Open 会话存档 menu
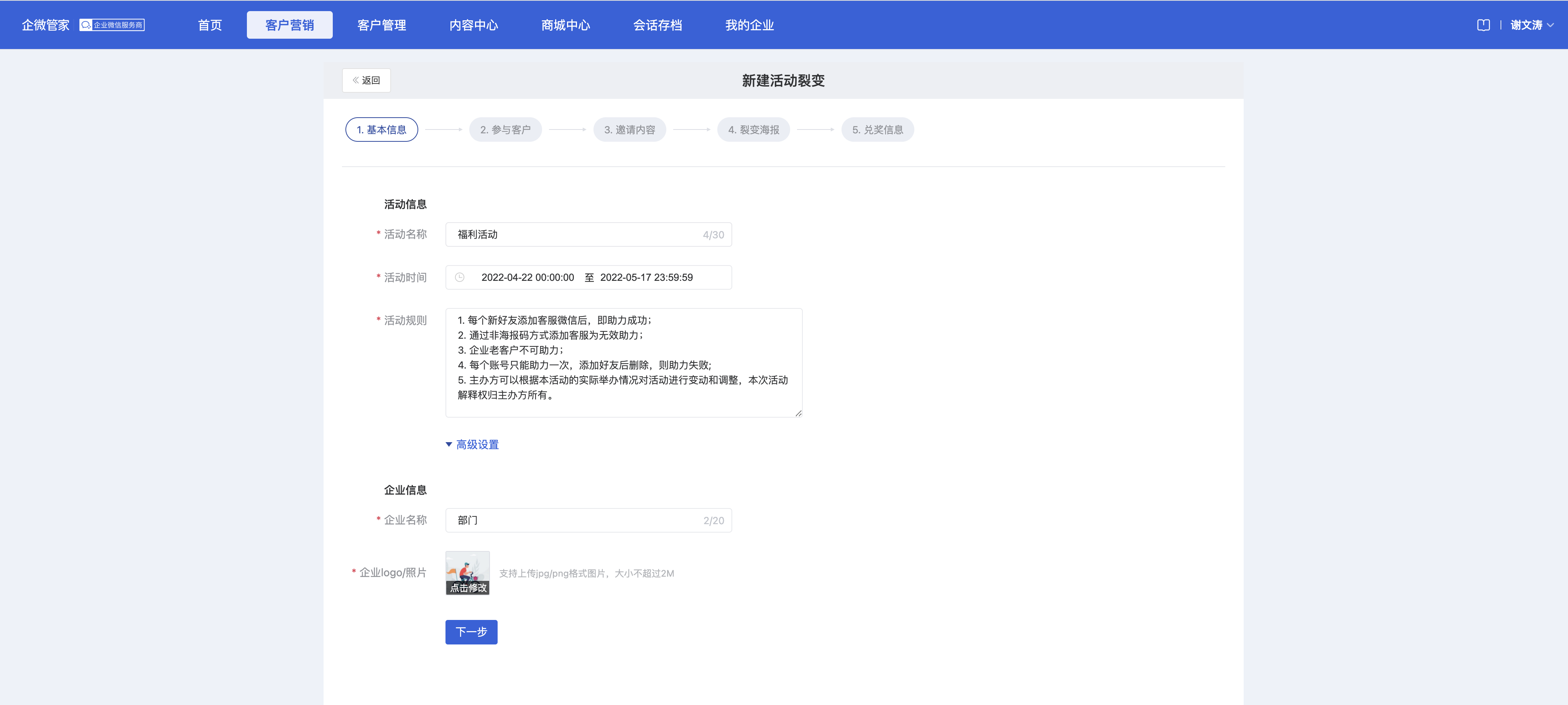1568x705 pixels. click(657, 25)
